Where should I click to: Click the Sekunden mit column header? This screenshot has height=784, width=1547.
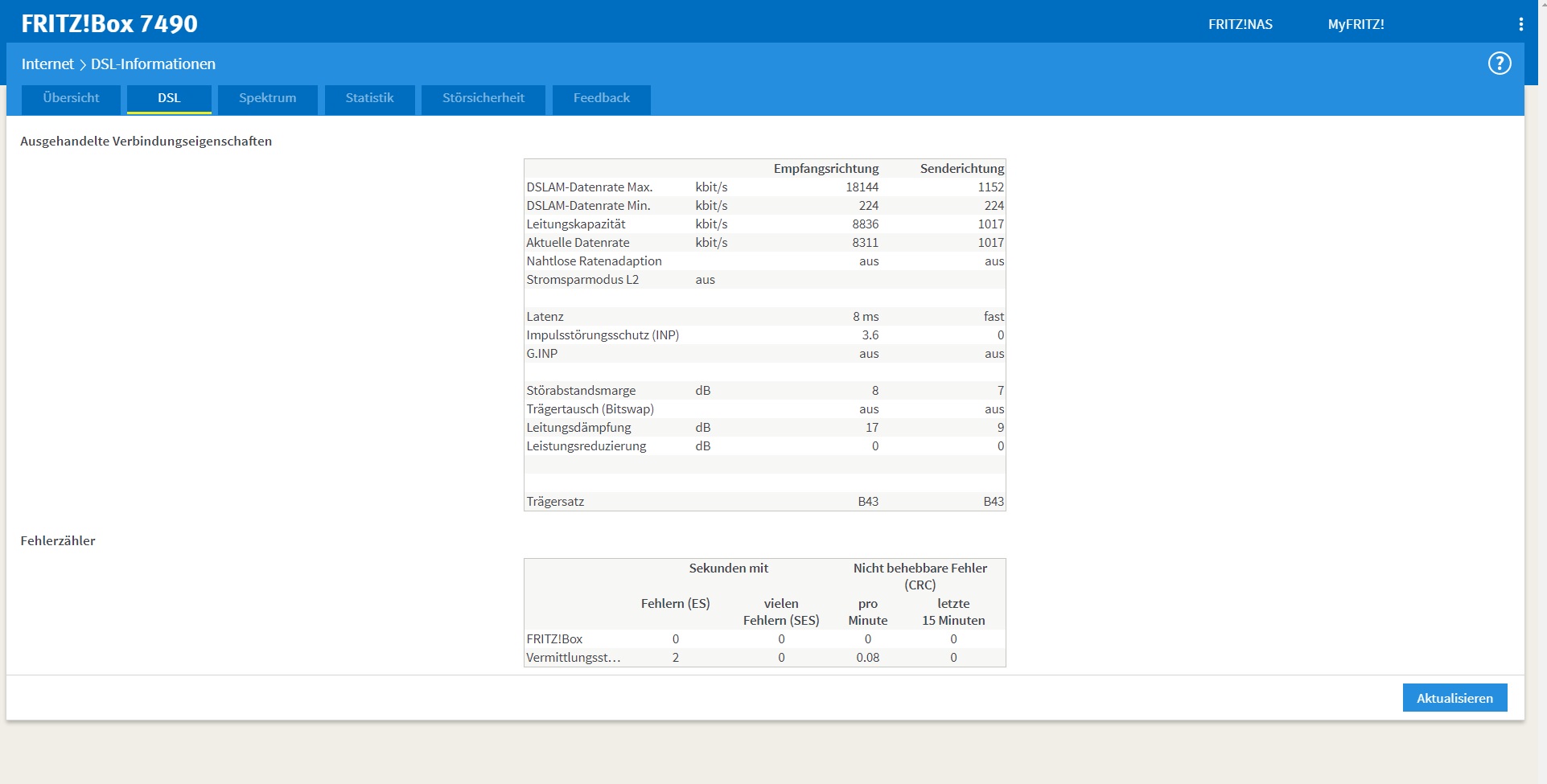pyautogui.click(x=728, y=568)
